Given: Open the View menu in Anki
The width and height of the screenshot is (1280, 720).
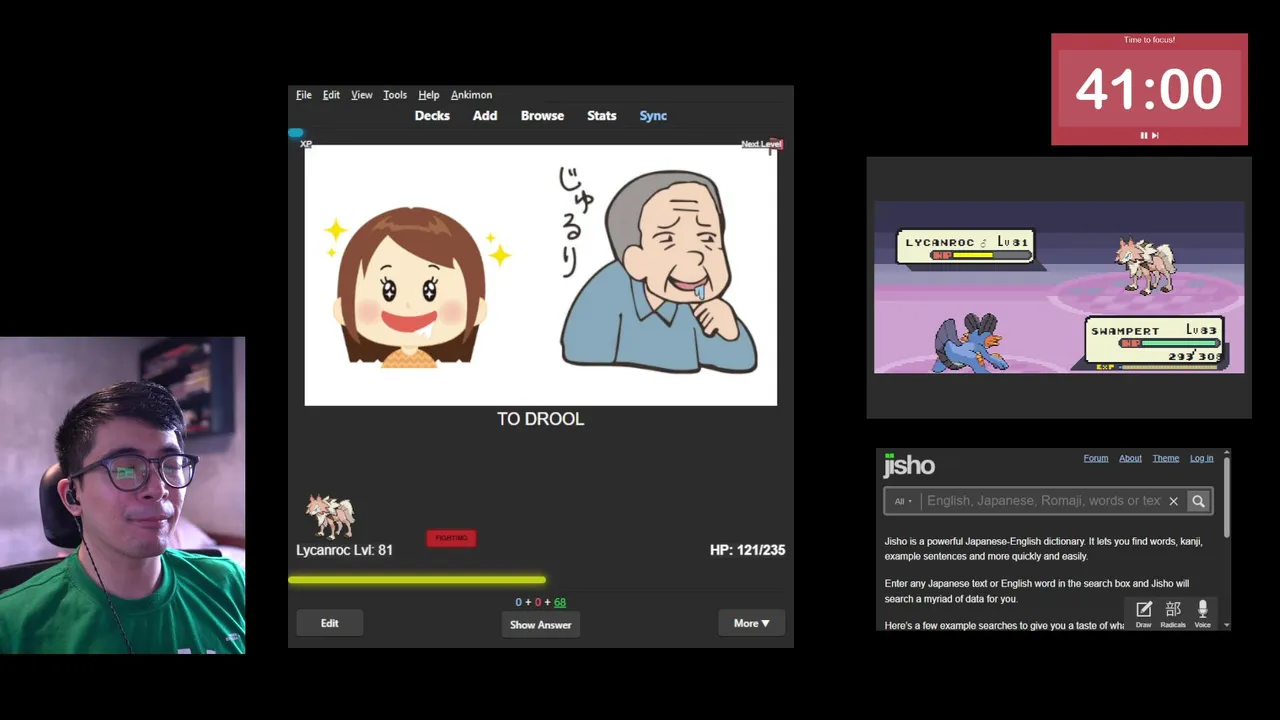Looking at the screenshot, I should click(x=361, y=95).
